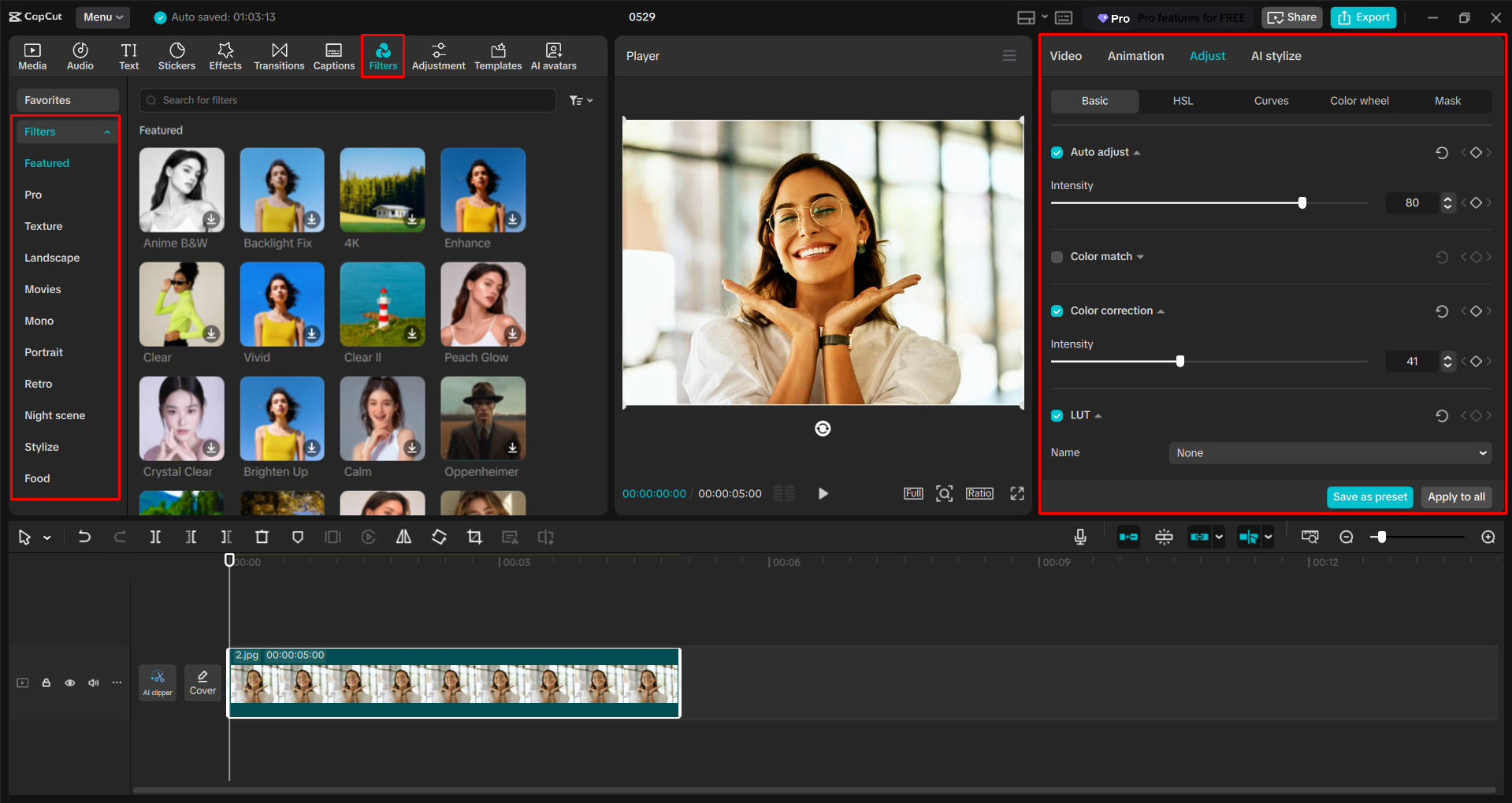Viewport: 1512px width, 803px height.
Task: Click the Voiceover microphone icon
Action: [1079, 537]
